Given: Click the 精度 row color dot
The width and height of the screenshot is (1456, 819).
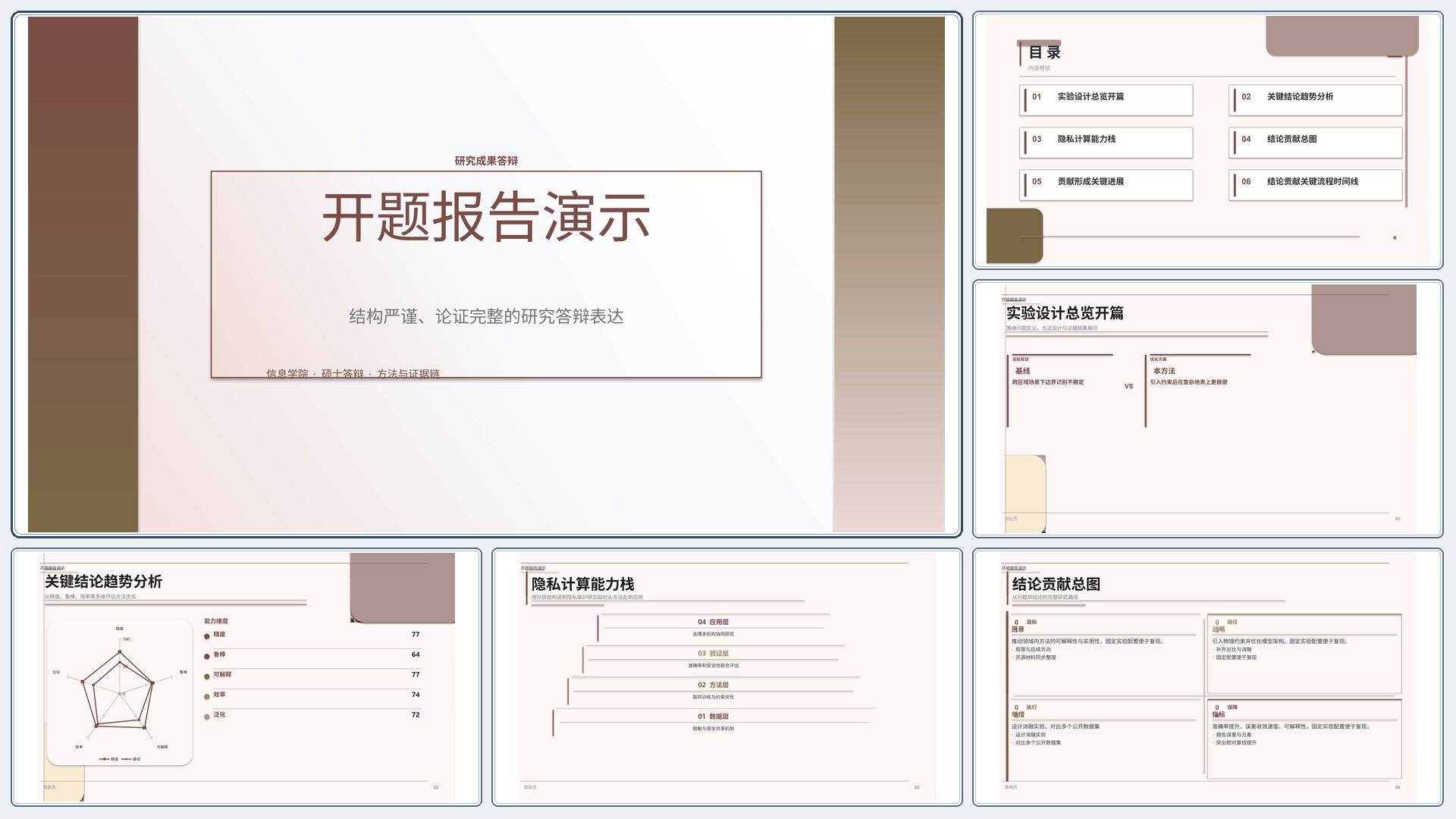Looking at the screenshot, I should (207, 636).
